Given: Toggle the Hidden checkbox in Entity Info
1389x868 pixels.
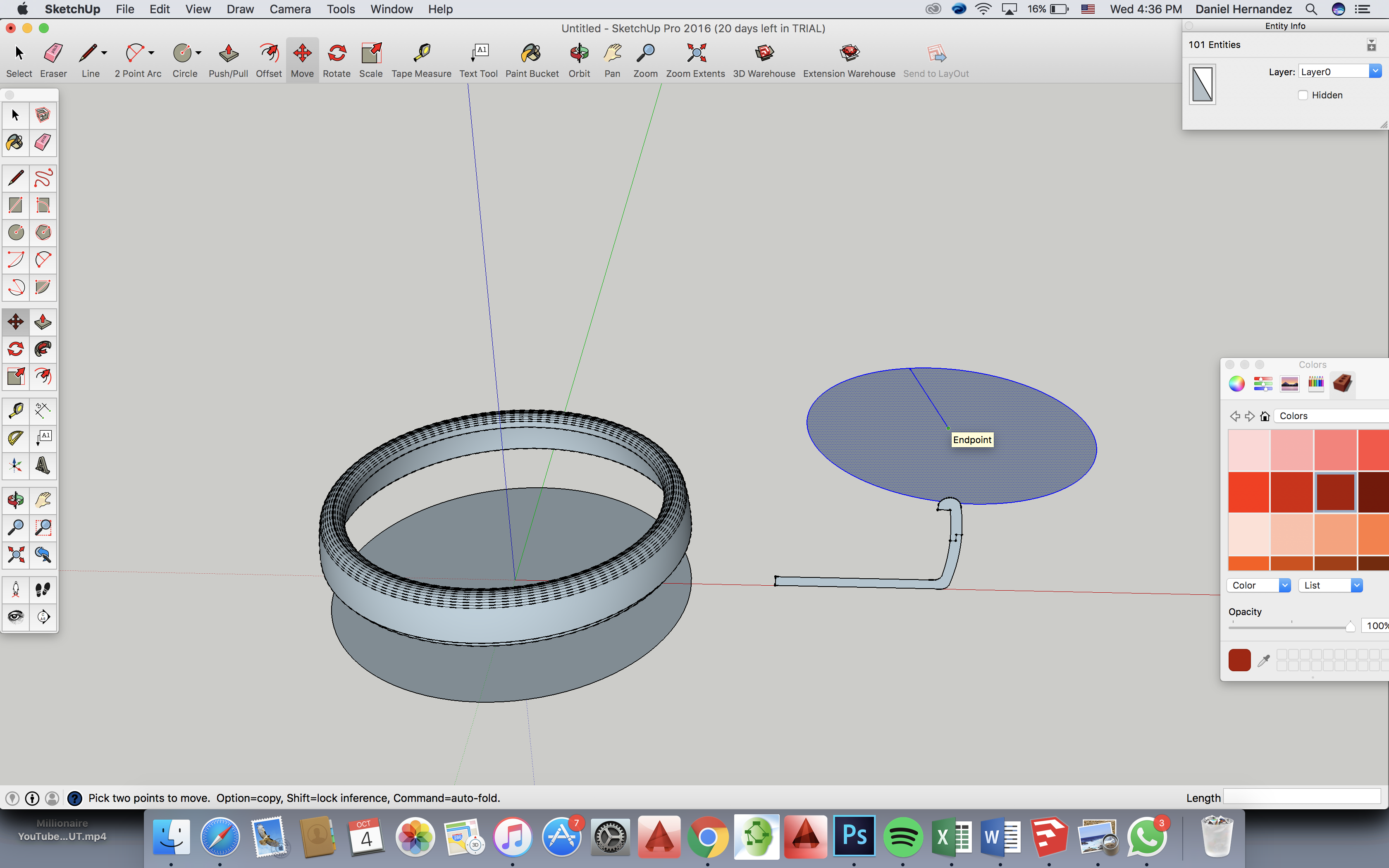Looking at the screenshot, I should [1303, 95].
